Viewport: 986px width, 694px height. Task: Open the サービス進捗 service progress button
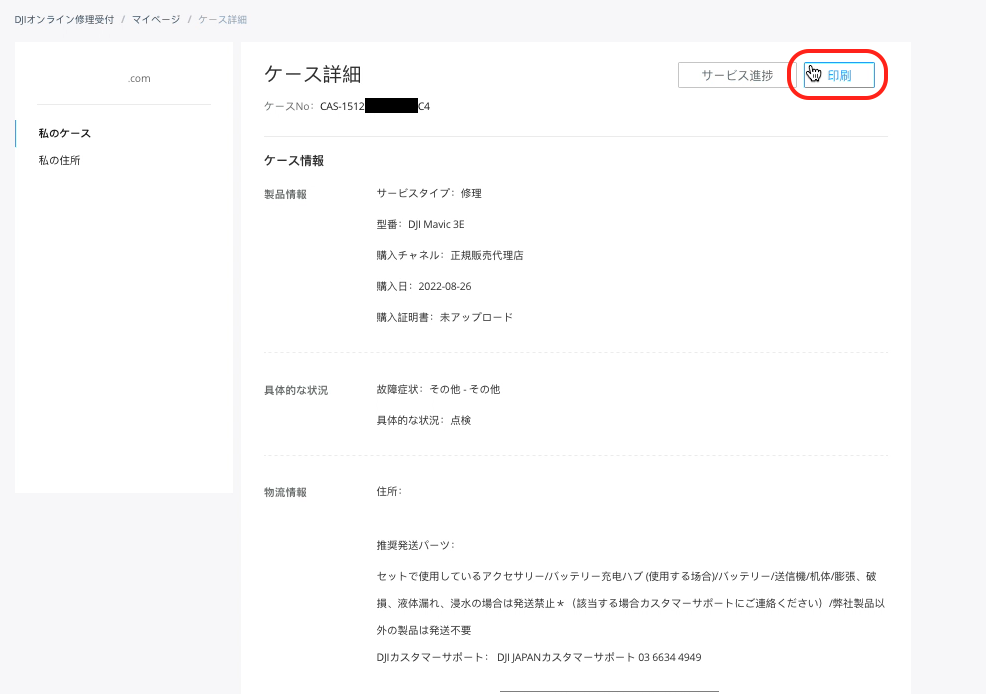click(x=736, y=76)
